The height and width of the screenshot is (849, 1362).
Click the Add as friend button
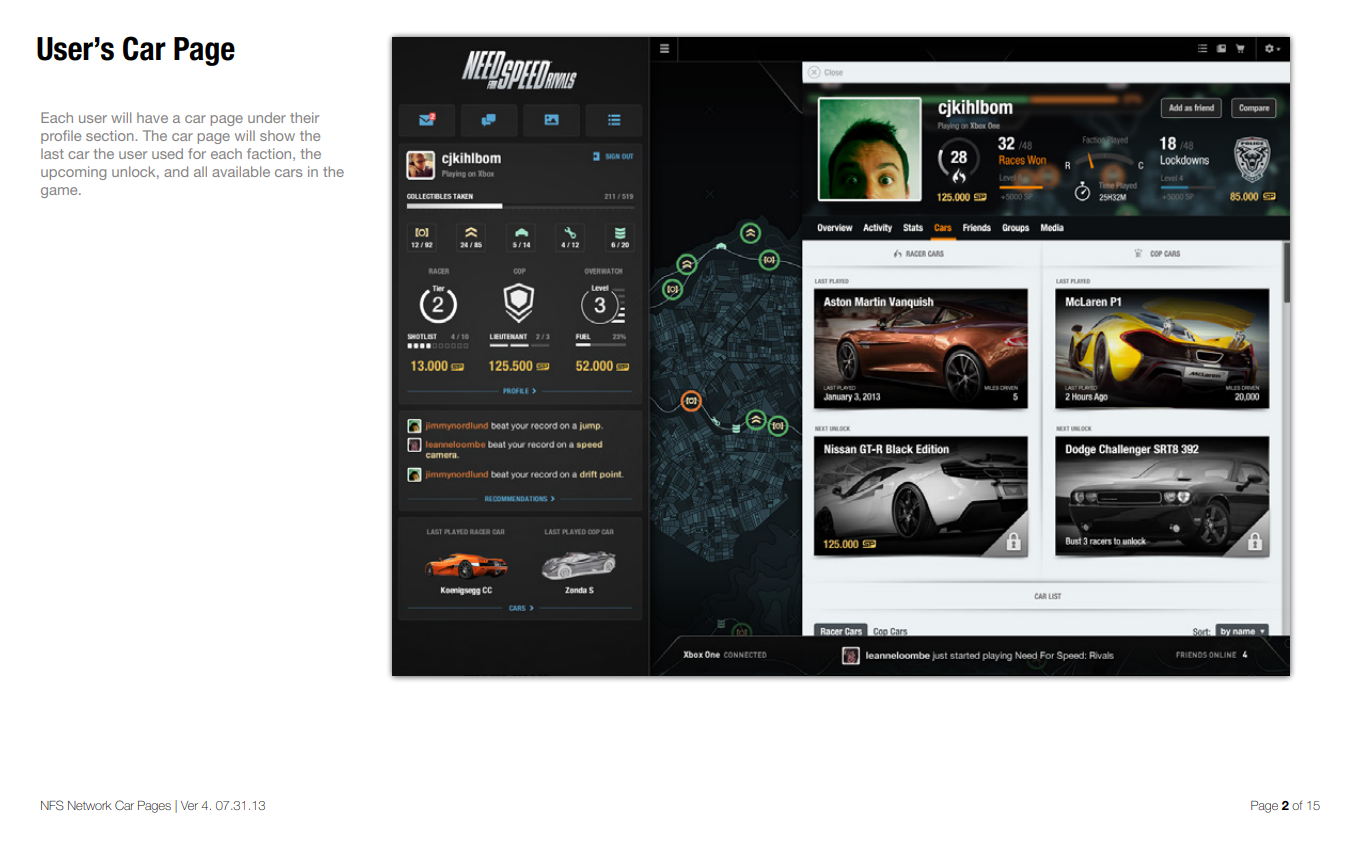[x=1191, y=108]
